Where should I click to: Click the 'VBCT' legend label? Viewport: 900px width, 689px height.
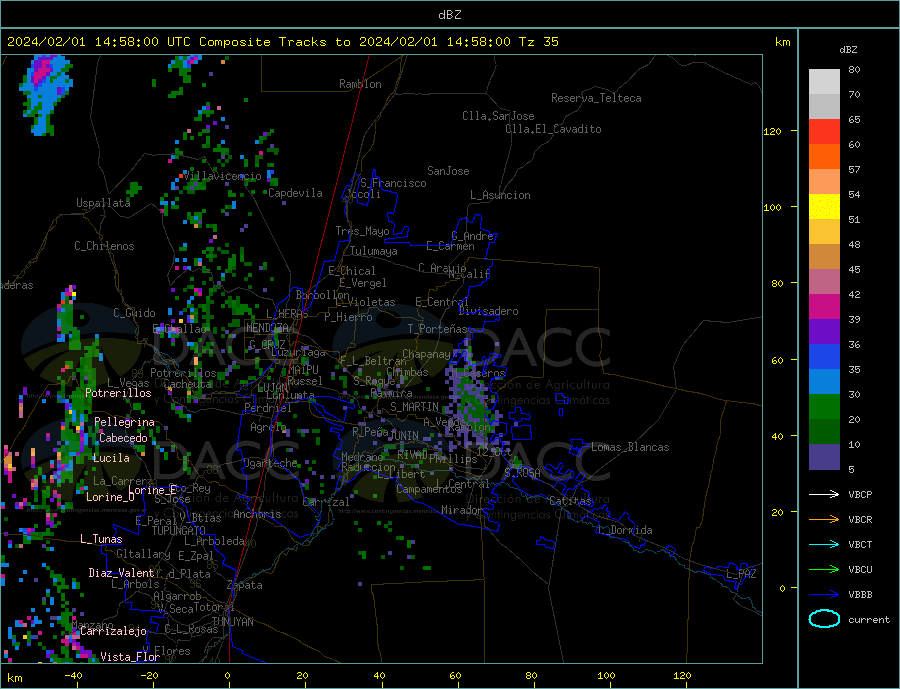pyautogui.click(x=860, y=544)
